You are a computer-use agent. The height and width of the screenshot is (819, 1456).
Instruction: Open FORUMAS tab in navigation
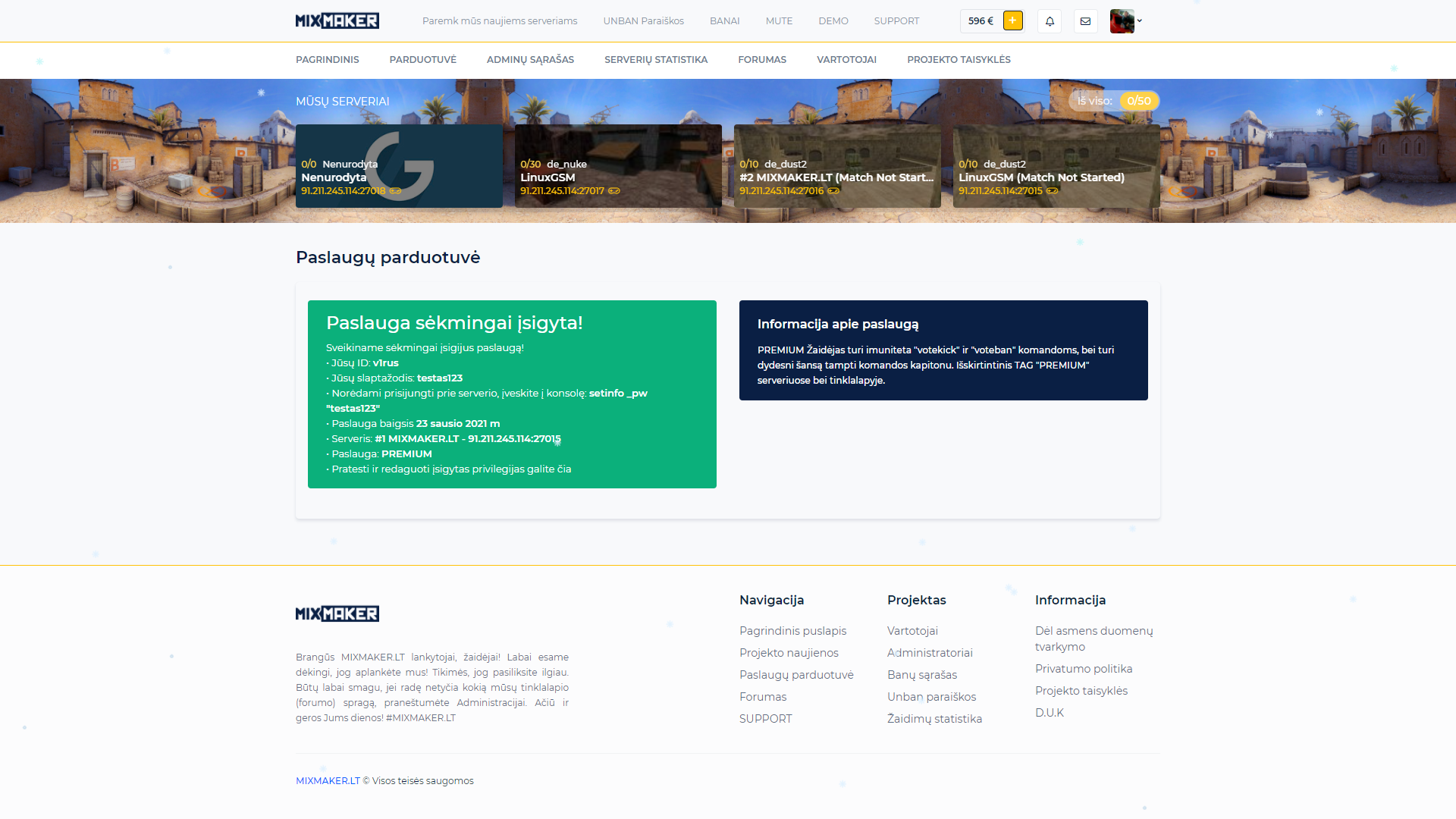762,60
